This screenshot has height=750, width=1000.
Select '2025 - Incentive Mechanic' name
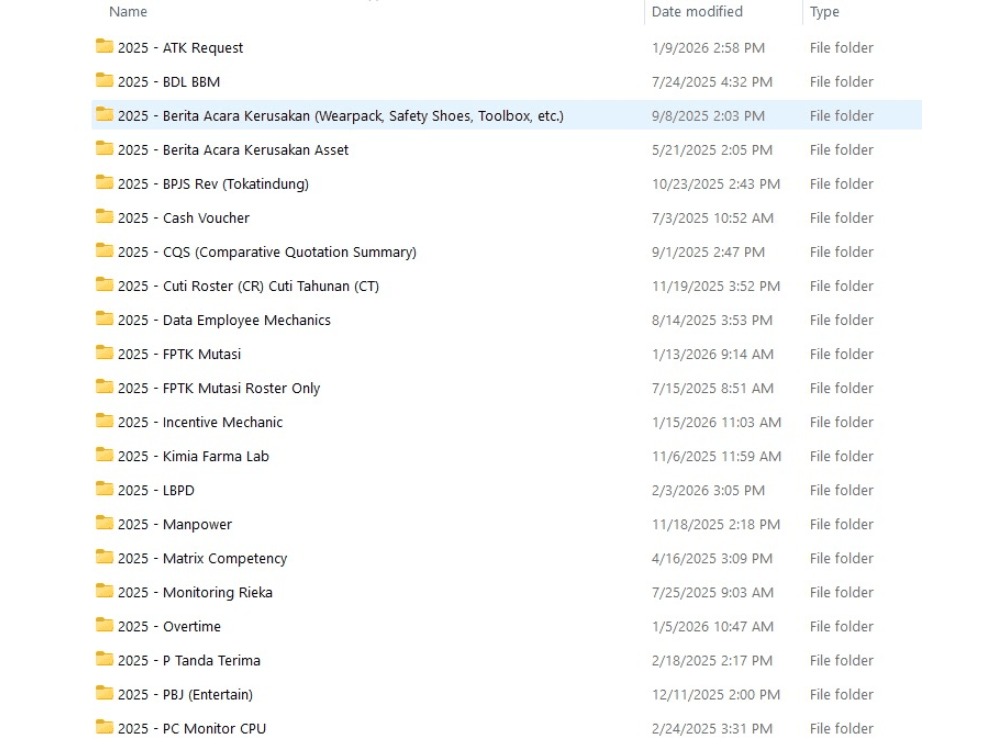point(200,422)
